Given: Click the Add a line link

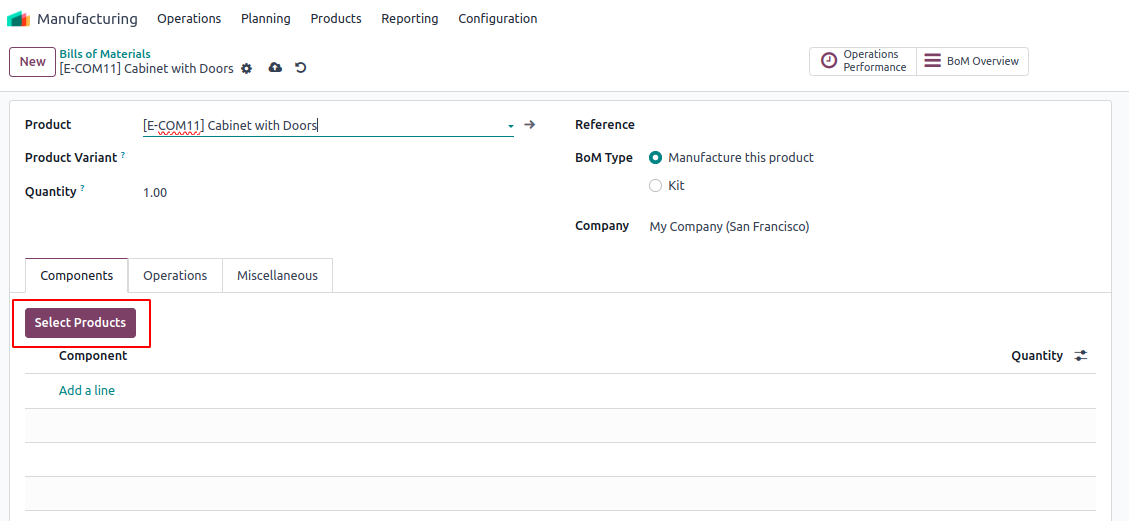Looking at the screenshot, I should [x=87, y=391].
